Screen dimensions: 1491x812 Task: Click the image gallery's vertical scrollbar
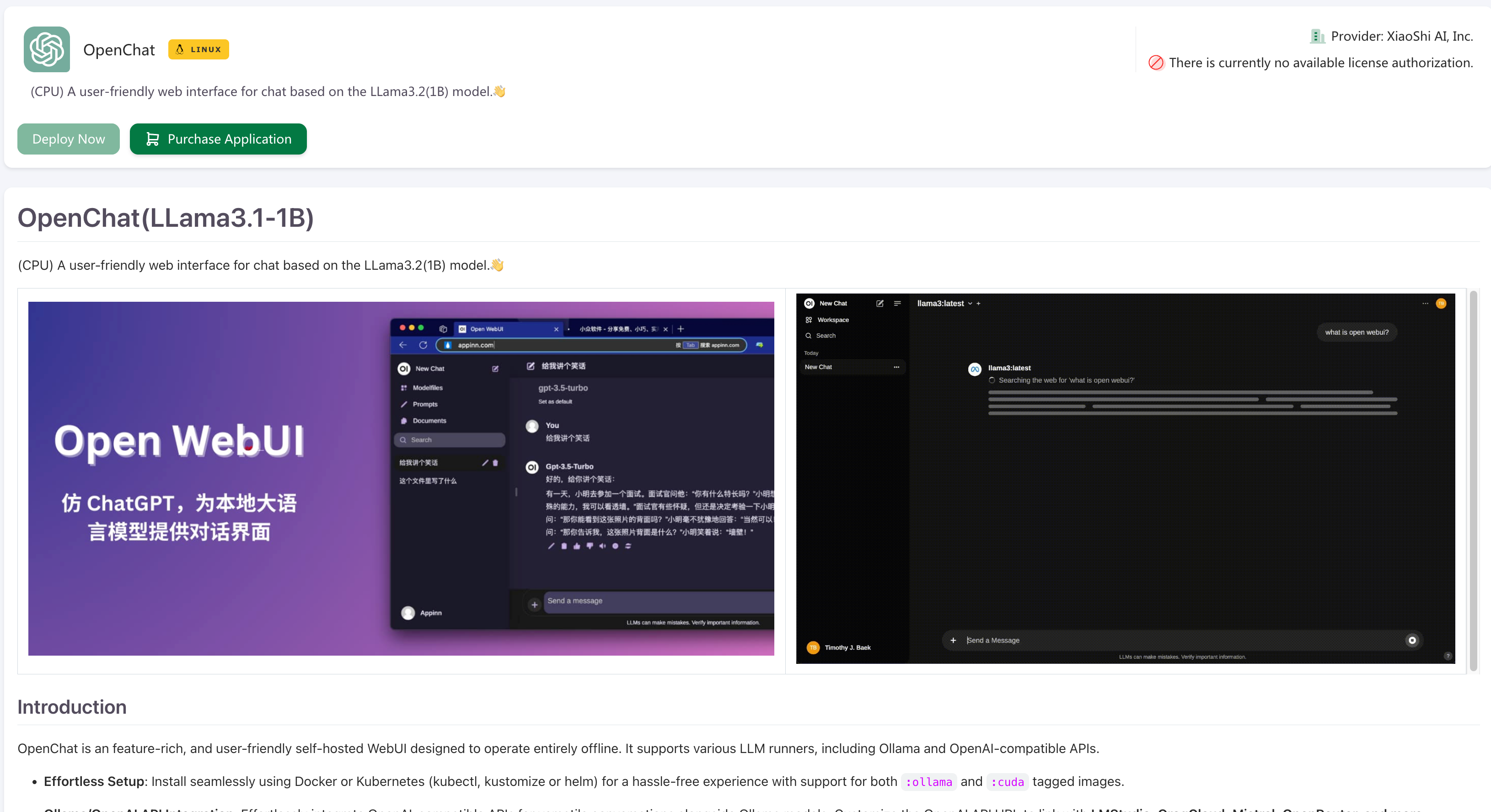click(x=1474, y=481)
